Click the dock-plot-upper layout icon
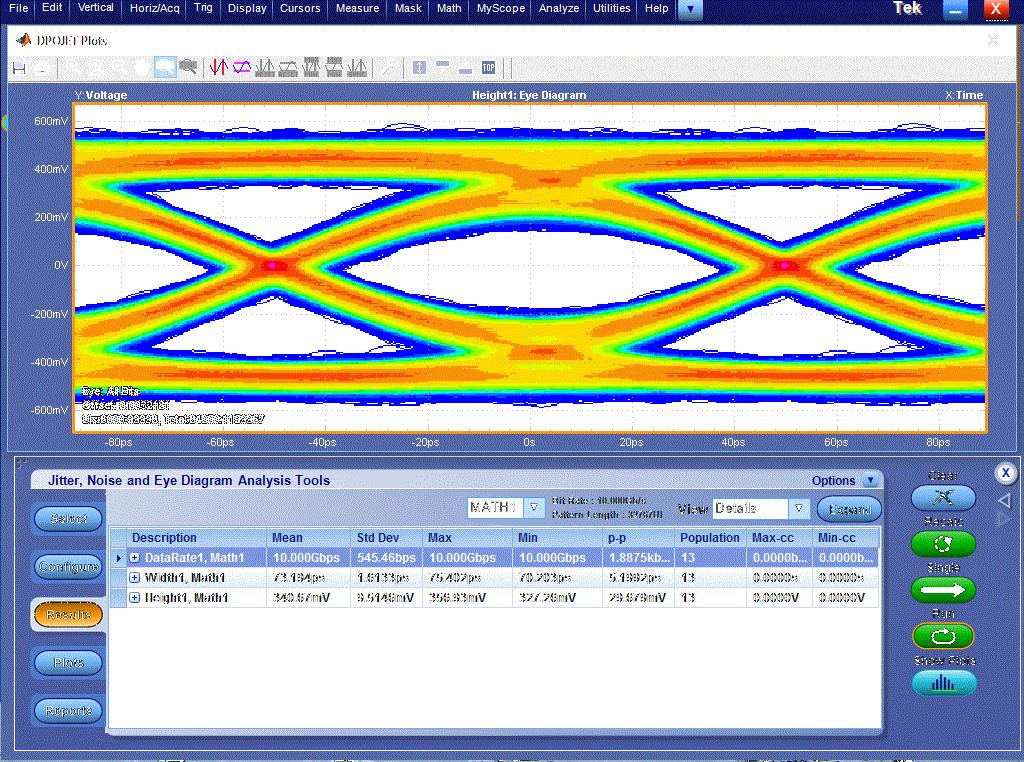Screen dimensions: 1024x762 [442, 67]
